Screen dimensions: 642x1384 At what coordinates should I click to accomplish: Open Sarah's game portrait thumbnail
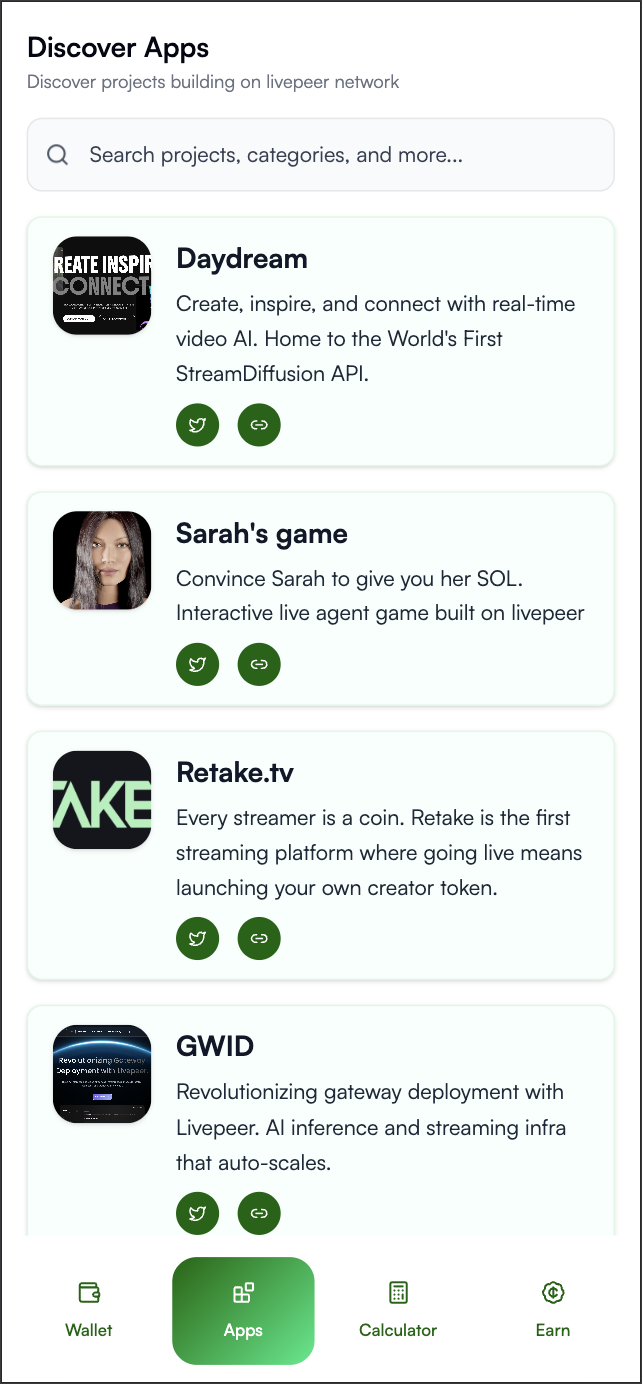pos(102,560)
